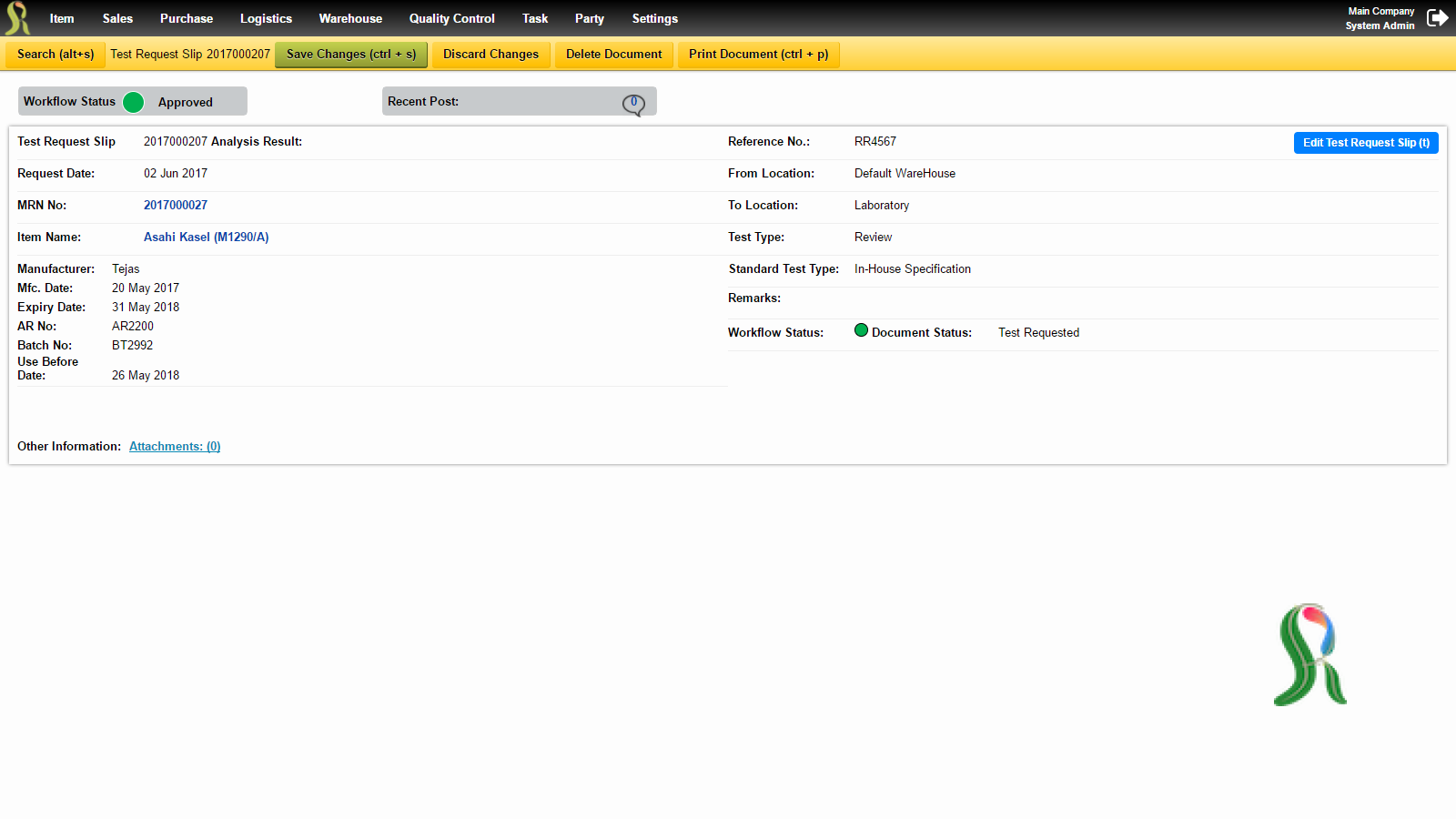
Task: Open MRN No 2017000027 link
Action: [x=176, y=206]
